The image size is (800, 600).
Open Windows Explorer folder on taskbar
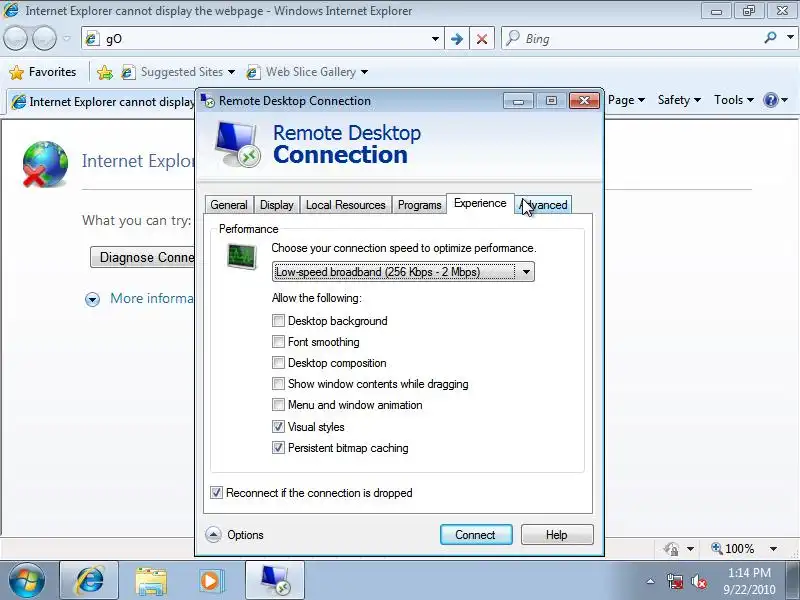pos(151,581)
